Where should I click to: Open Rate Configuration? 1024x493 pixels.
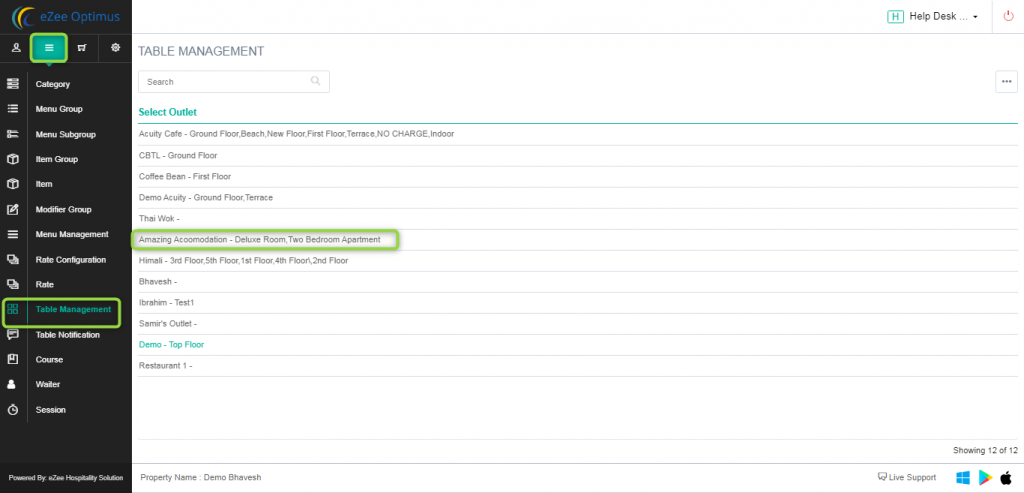click(x=71, y=259)
